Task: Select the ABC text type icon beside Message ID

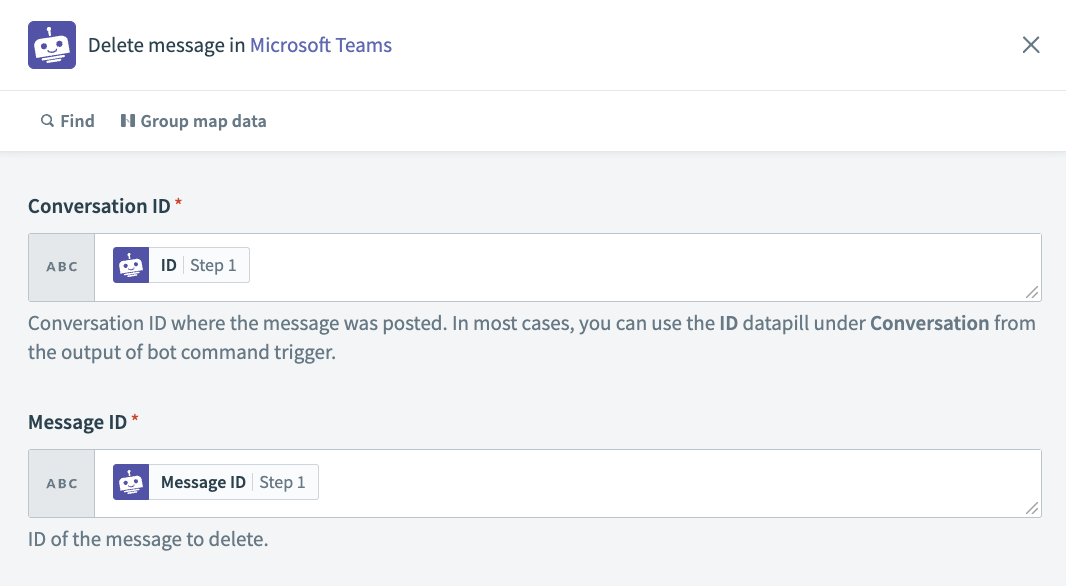Action: click(61, 482)
